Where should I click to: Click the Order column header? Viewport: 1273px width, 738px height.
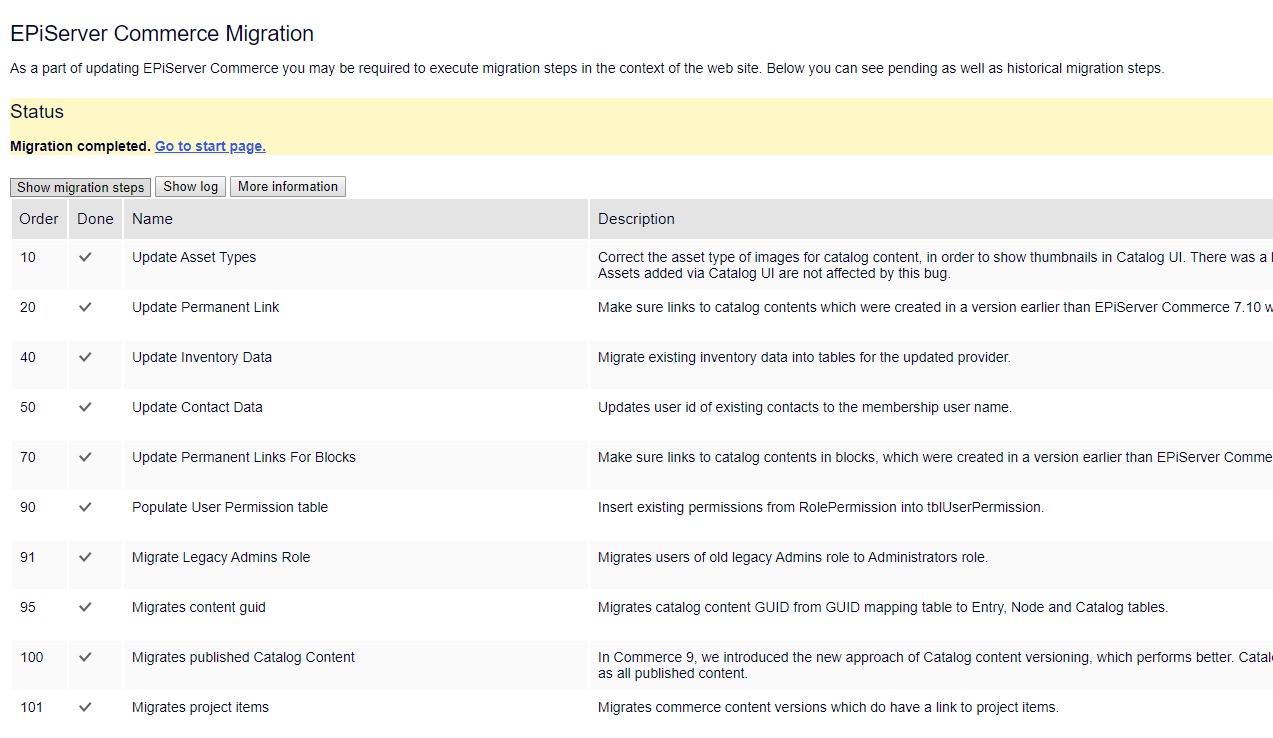(39, 219)
